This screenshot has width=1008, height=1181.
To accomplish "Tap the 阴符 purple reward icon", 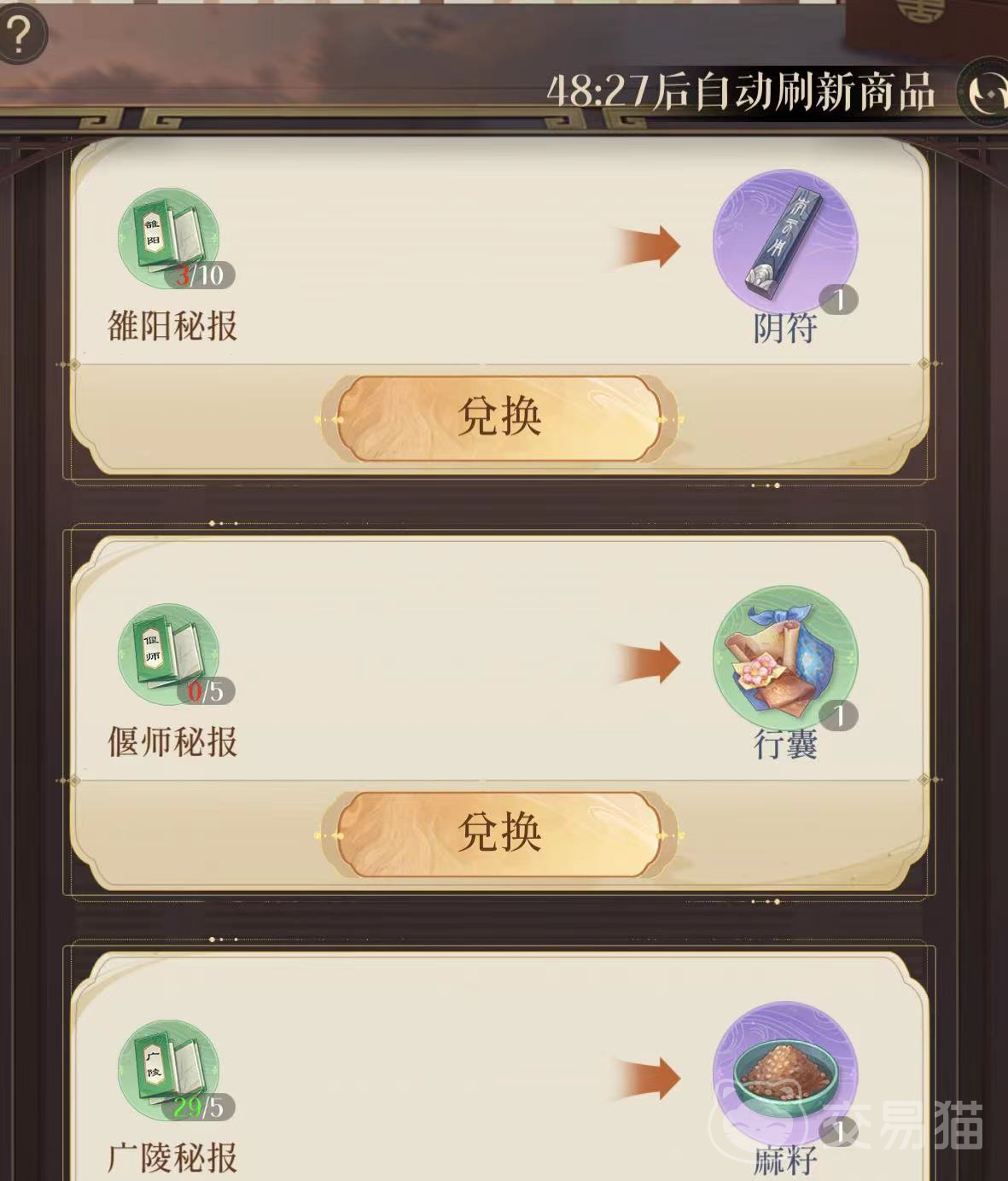I will [785, 241].
